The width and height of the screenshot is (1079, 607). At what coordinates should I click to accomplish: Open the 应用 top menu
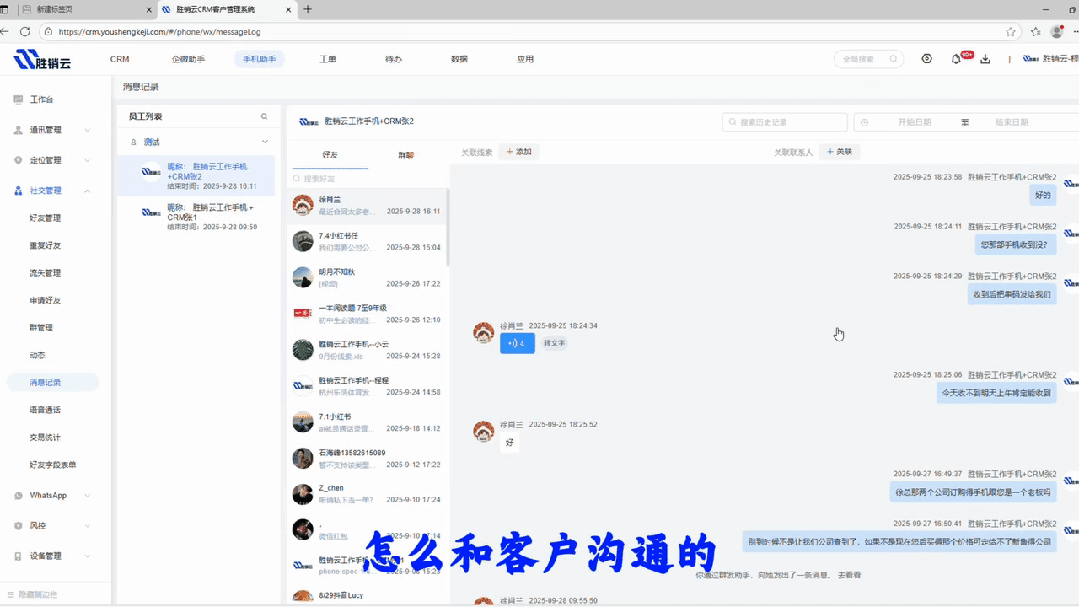[x=525, y=59]
